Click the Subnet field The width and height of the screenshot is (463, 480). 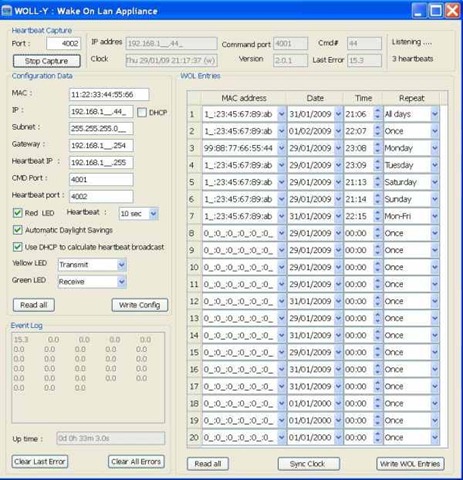pos(101,129)
